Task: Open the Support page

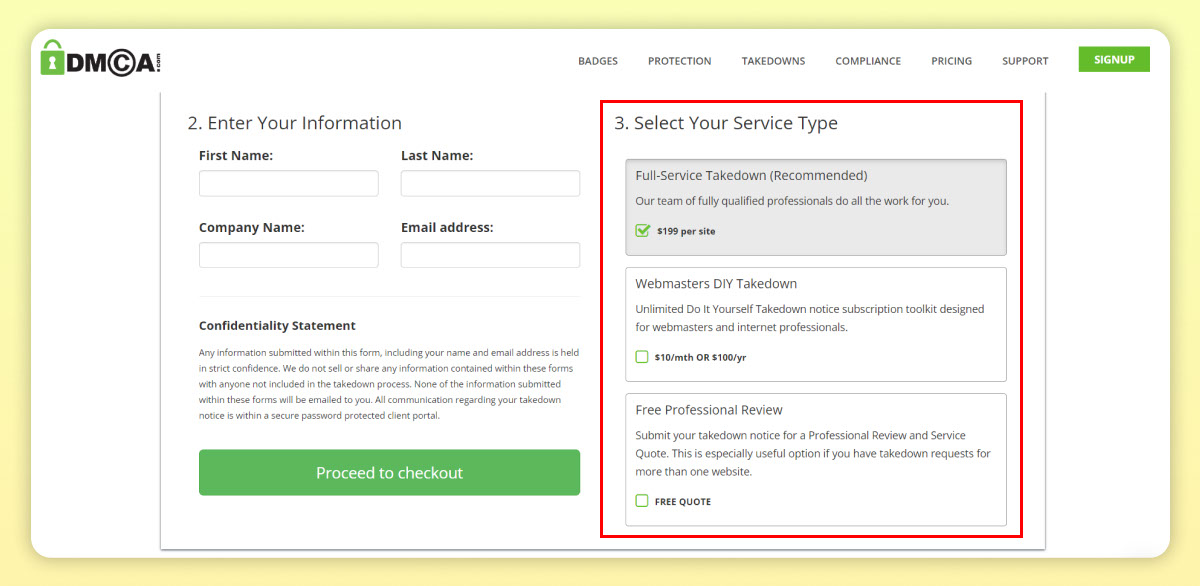Action: 1025,61
